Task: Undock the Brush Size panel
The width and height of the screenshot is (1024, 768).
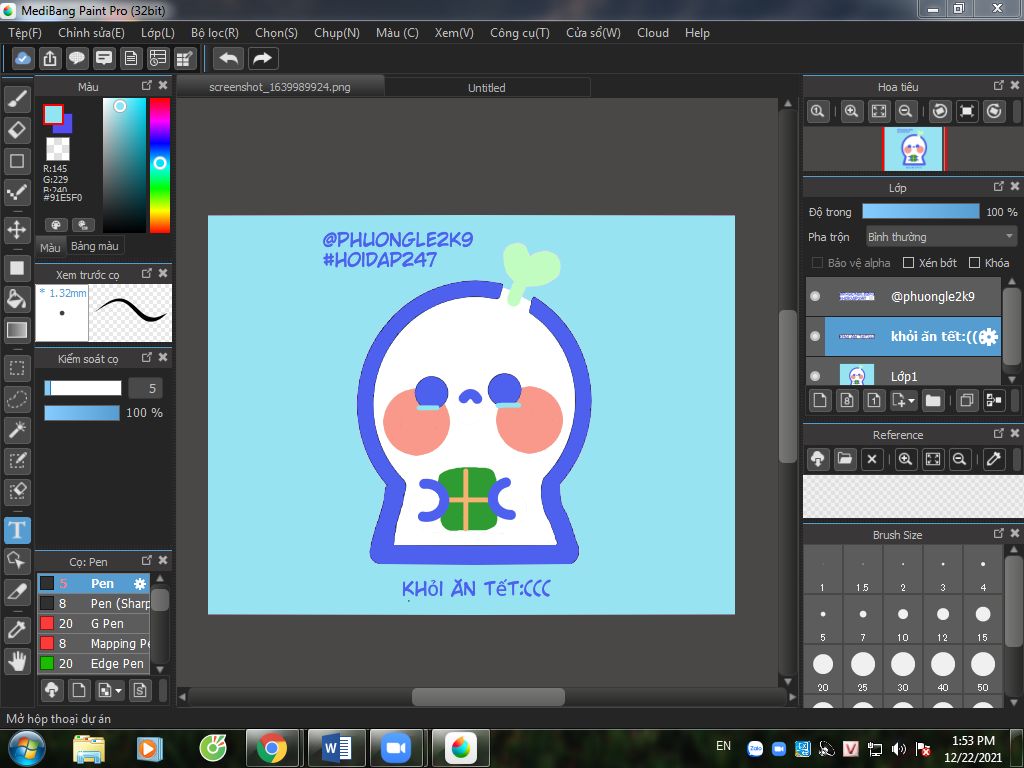Action: coord(999,534)
